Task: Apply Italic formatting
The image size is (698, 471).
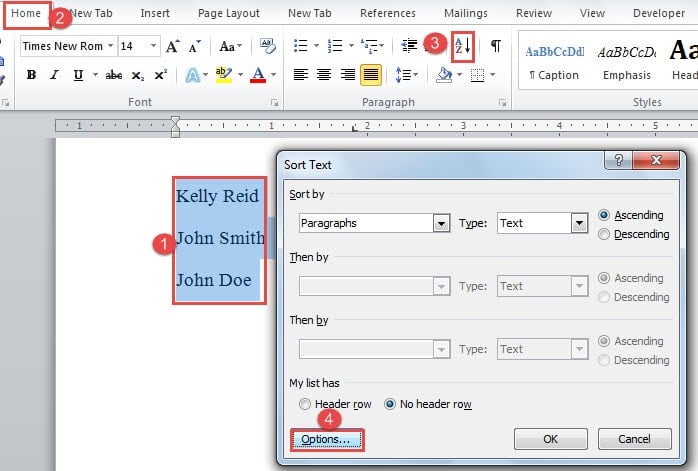Action: 54,75
